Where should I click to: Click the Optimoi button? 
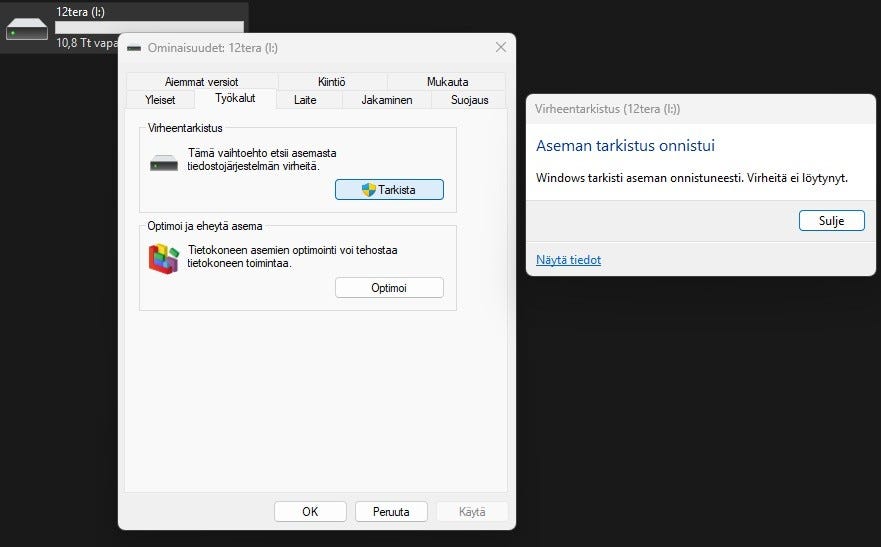(389, 288)
